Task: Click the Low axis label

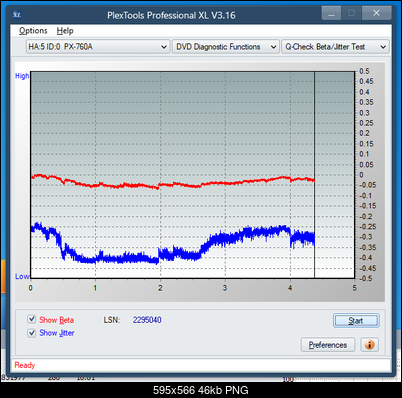Action: [22, 276]
